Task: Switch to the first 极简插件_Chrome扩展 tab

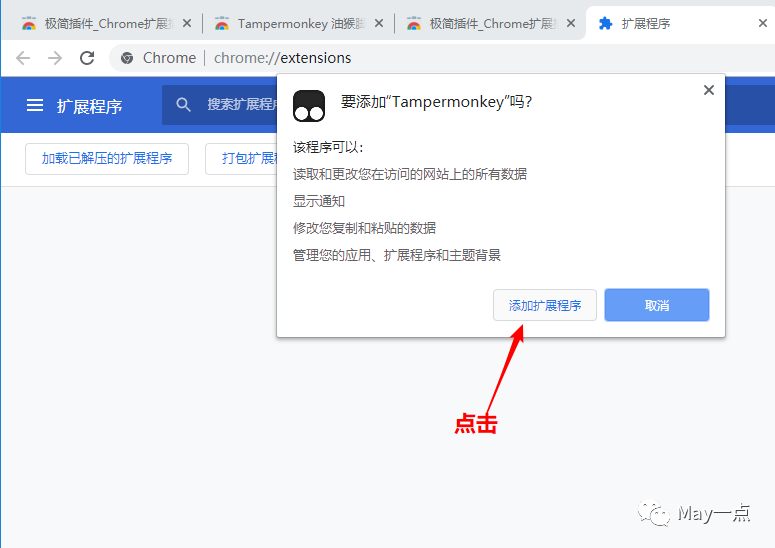Action: [x=105, y=23]
